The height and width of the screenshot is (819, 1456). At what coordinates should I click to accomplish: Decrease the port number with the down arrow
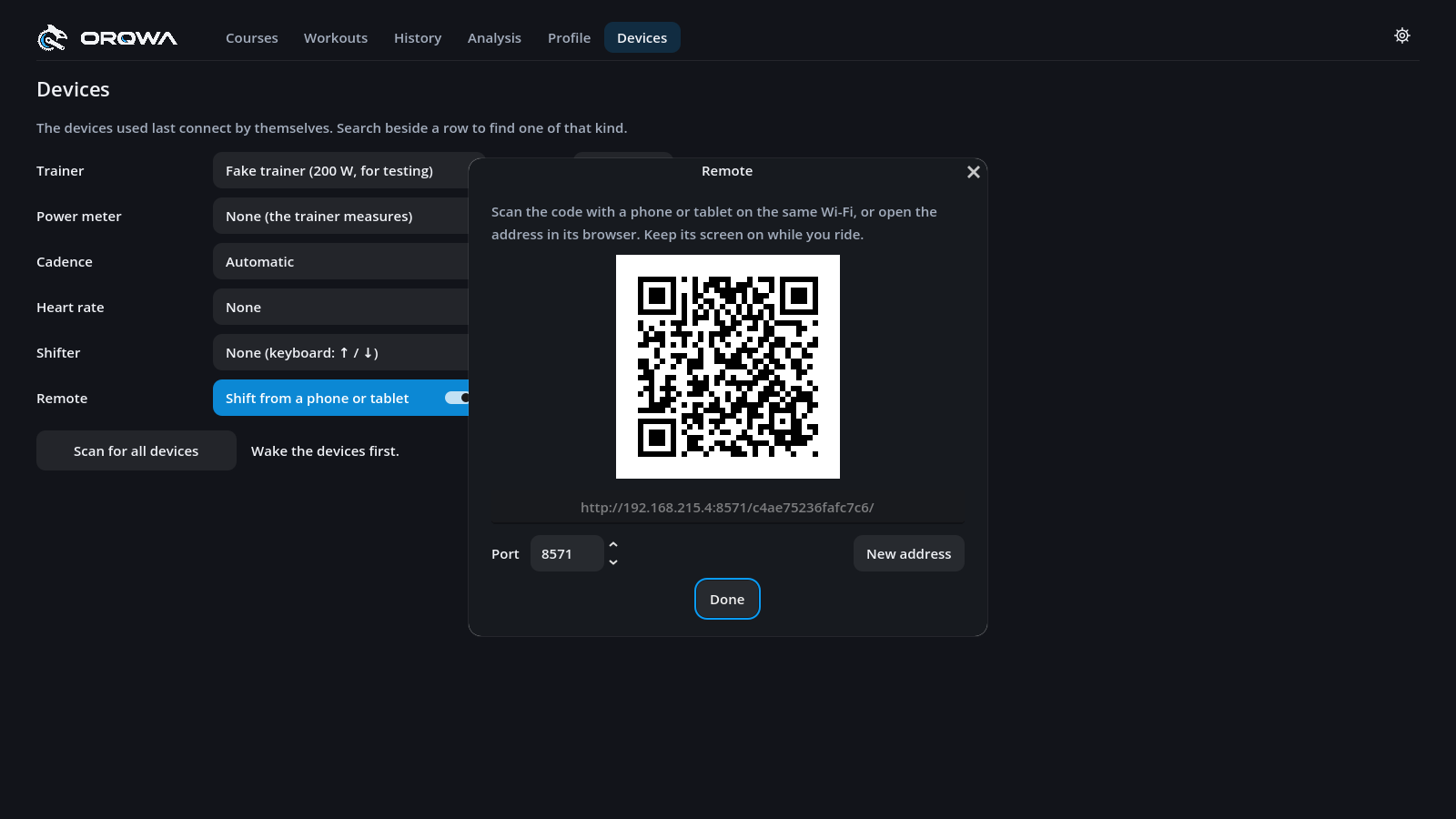tap(613, 562)
